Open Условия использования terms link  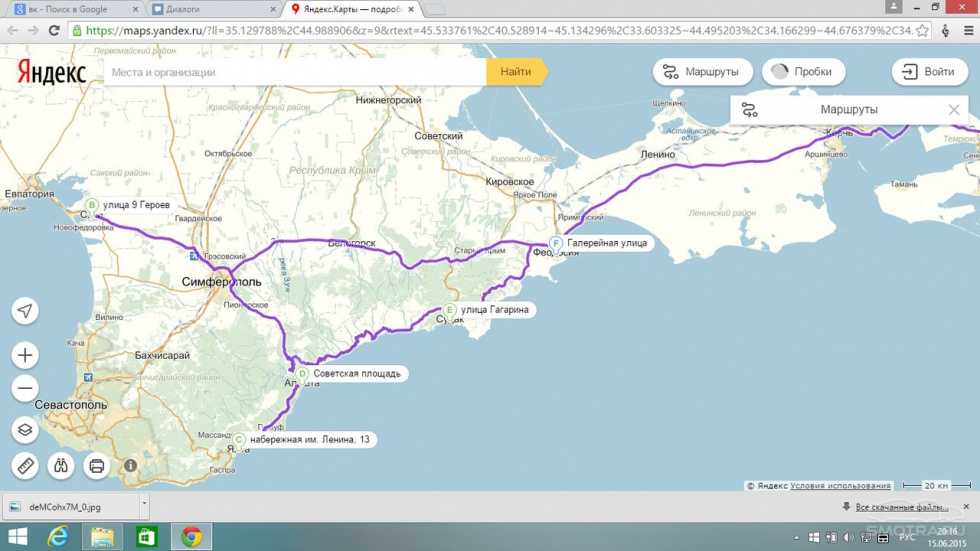tap(840, 485)
